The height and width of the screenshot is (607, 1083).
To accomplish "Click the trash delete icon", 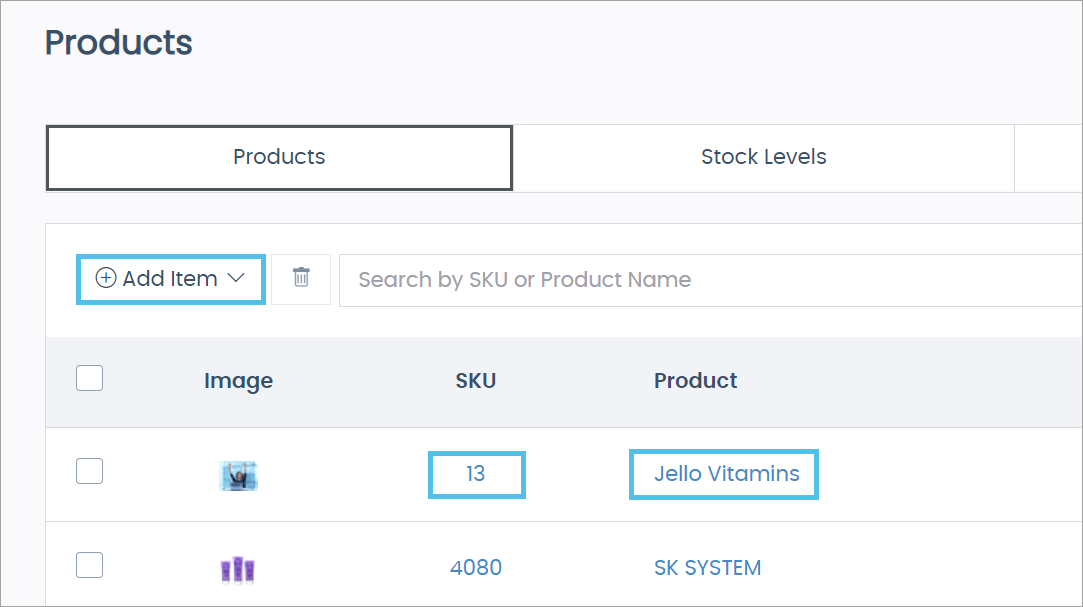I will click(x=301, y=278).
